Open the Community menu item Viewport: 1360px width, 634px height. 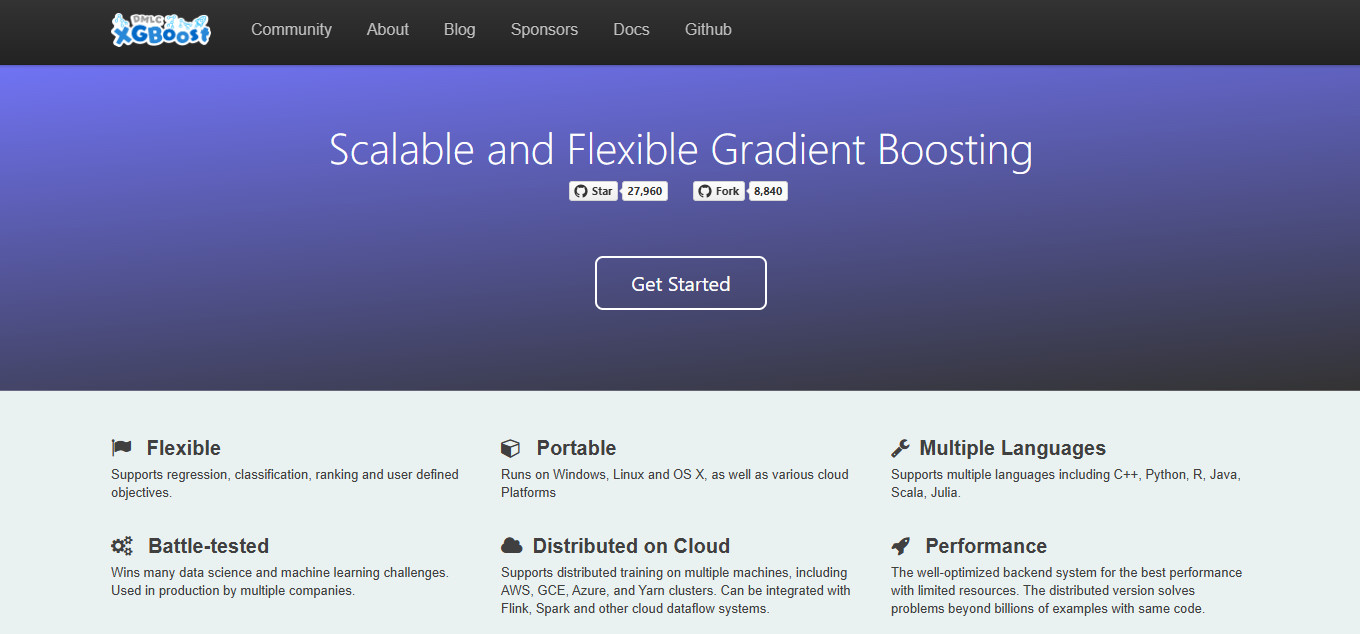[x=291, y=30]
